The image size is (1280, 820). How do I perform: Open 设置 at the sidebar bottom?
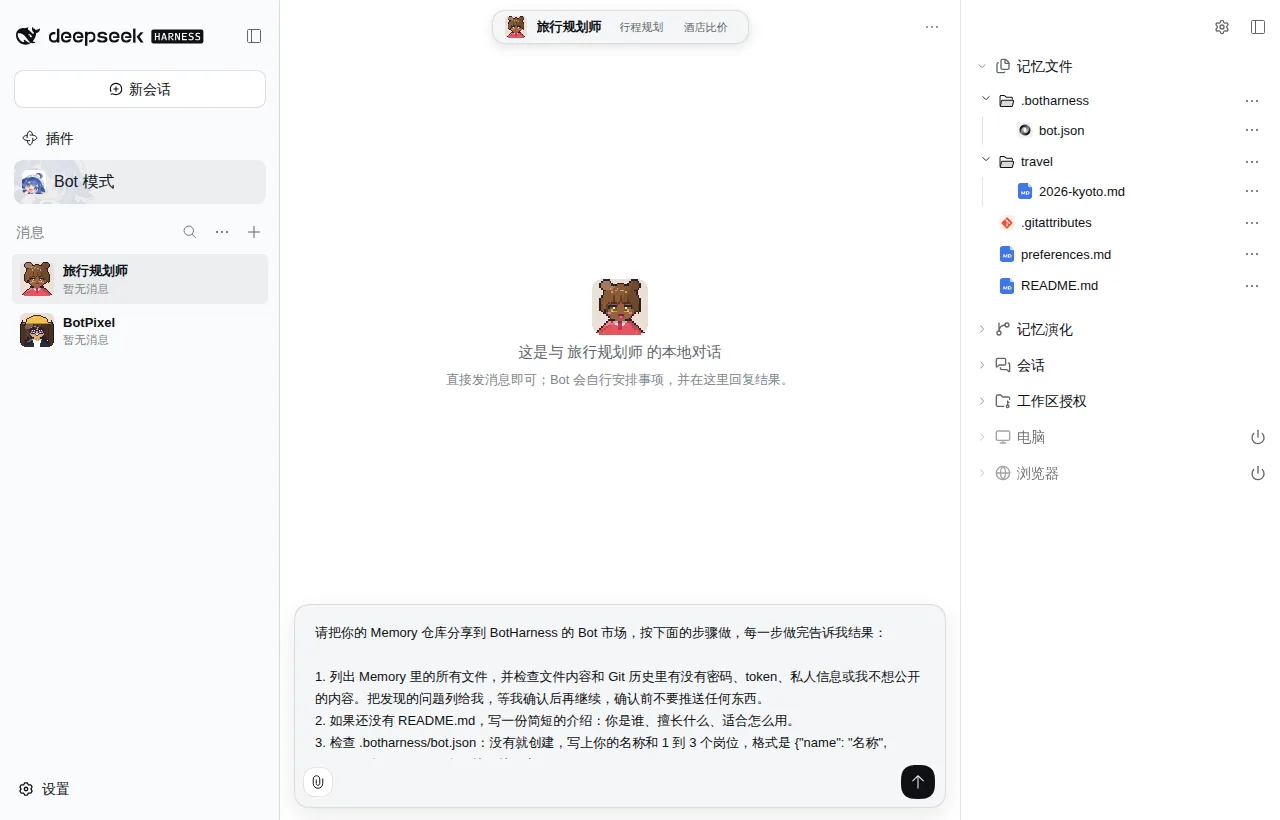(x=44, y=789)
